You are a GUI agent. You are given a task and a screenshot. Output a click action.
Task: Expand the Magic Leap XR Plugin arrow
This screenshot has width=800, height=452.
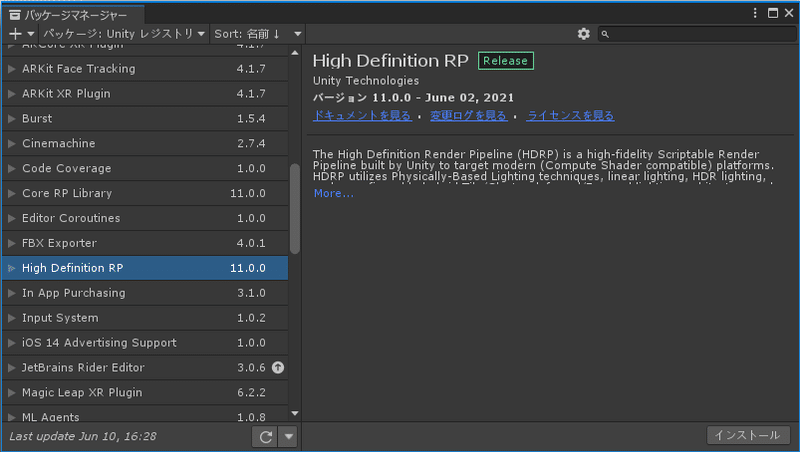(x=12, y=393)
